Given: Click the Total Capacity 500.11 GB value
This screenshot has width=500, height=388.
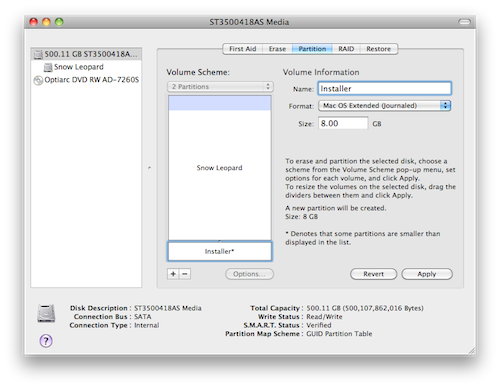Looking at the screenshot, I should [x=365, y=308].
